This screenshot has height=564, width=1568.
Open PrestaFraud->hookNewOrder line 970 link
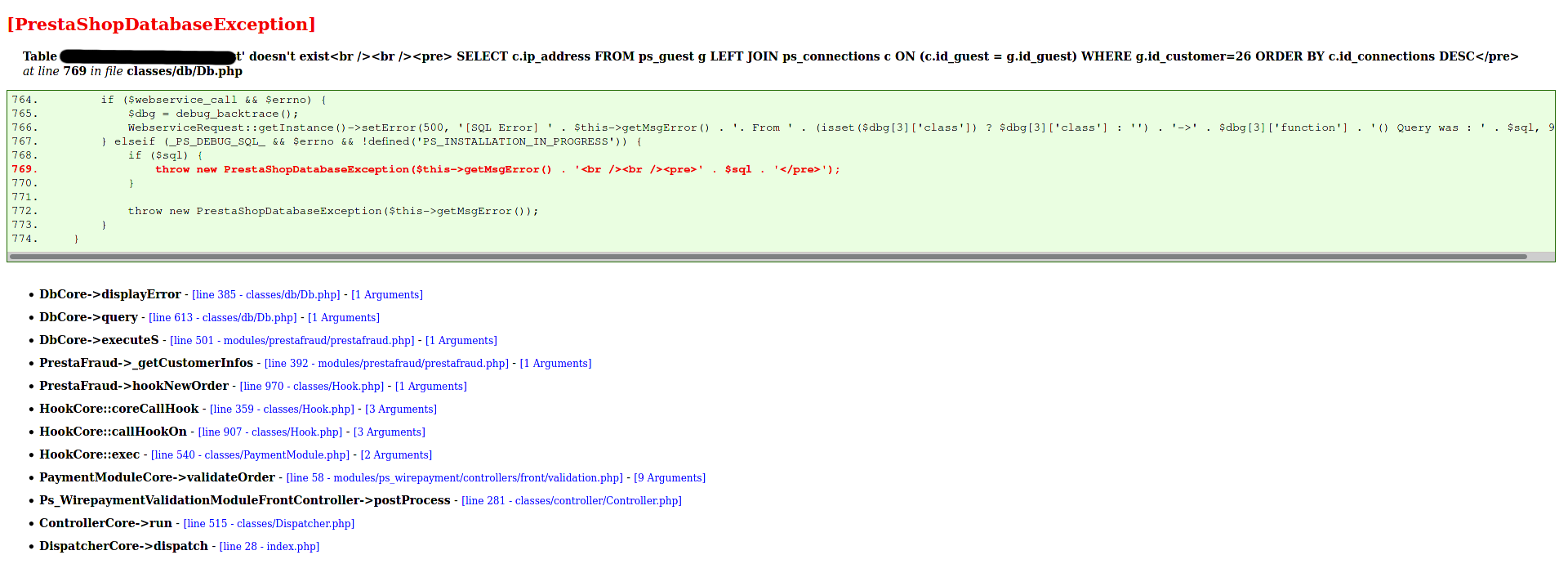pos(312,387)
